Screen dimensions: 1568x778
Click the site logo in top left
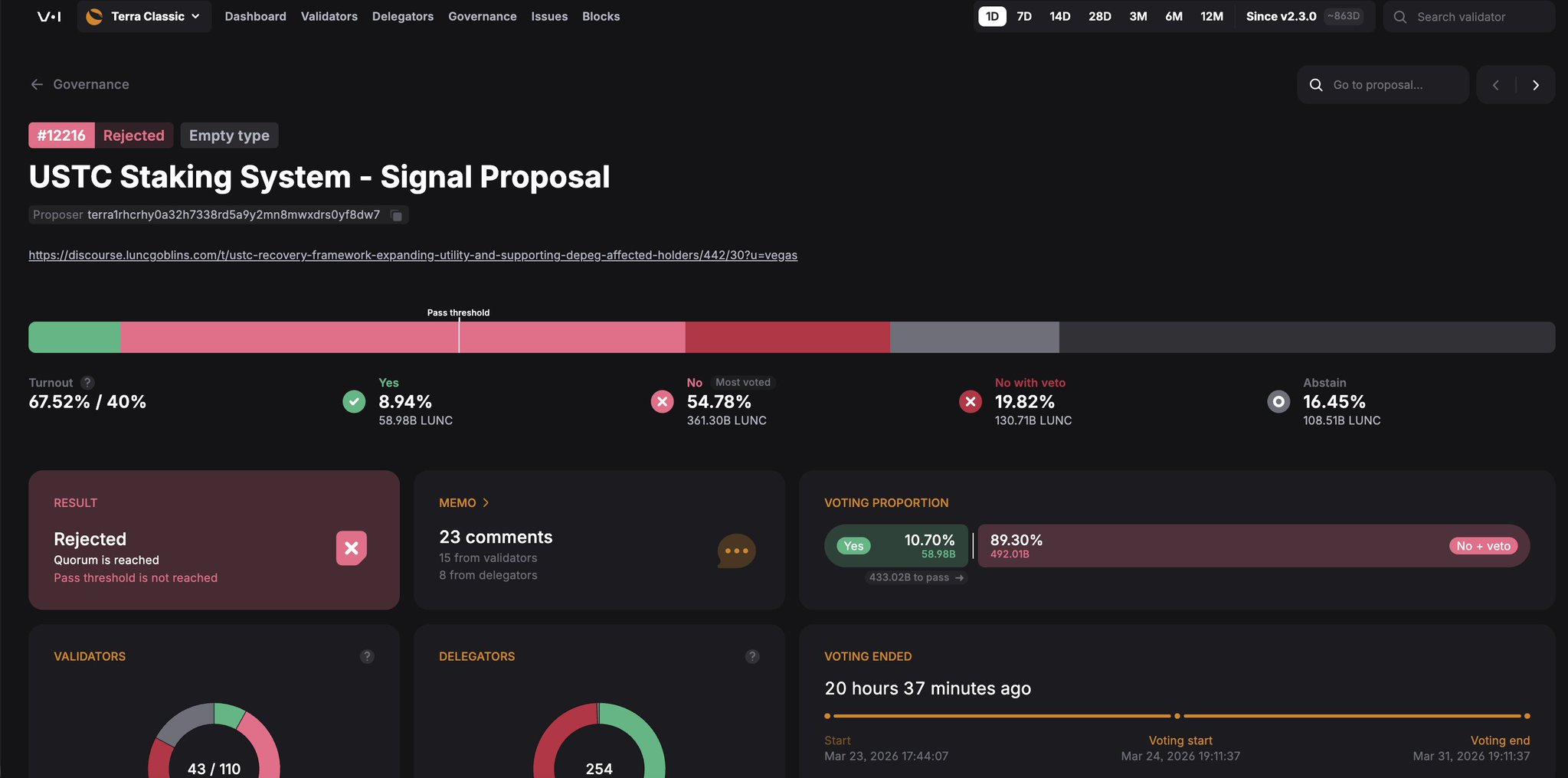(x=49, y=16)
